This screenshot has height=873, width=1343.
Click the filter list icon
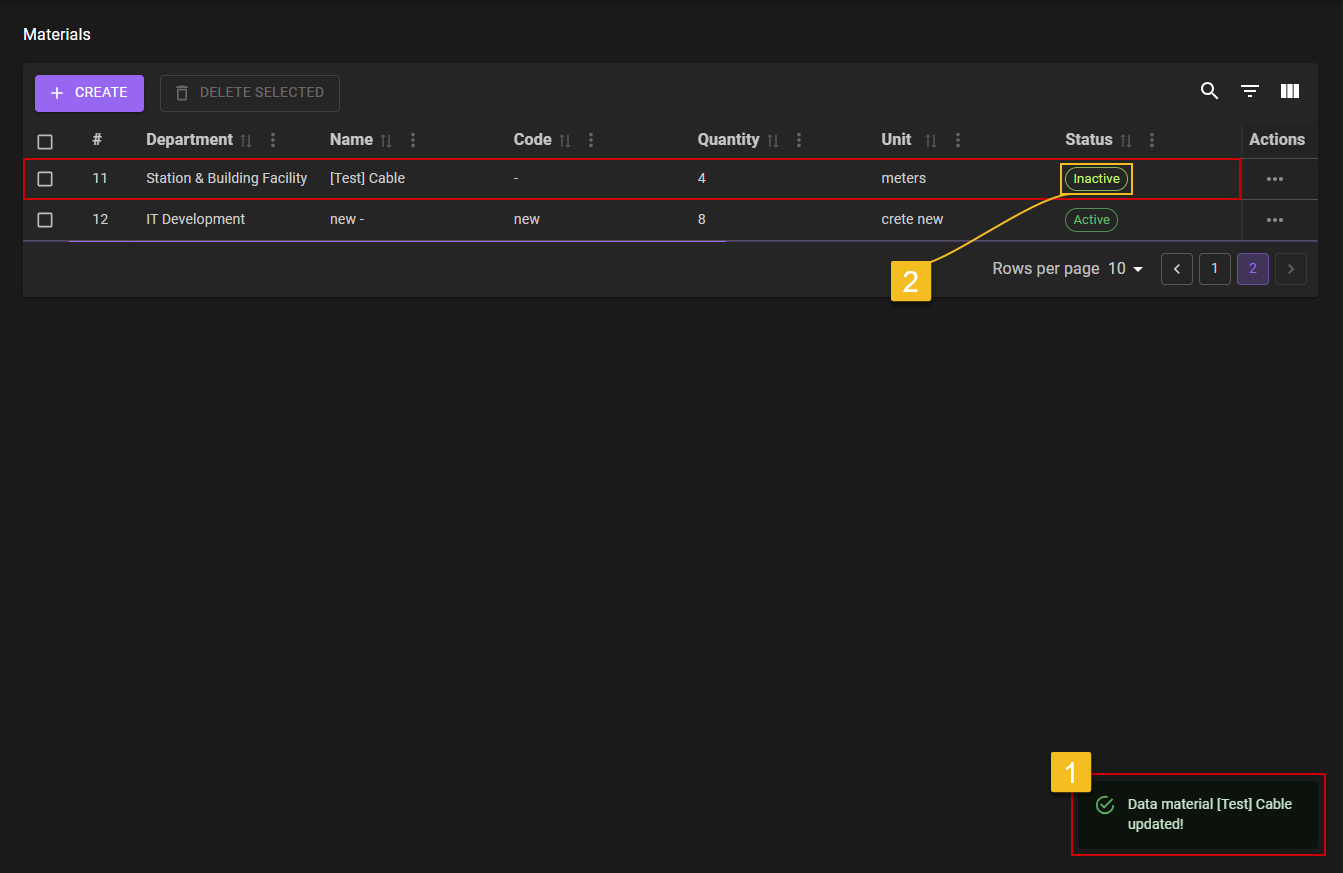[x=1249, y=92]
